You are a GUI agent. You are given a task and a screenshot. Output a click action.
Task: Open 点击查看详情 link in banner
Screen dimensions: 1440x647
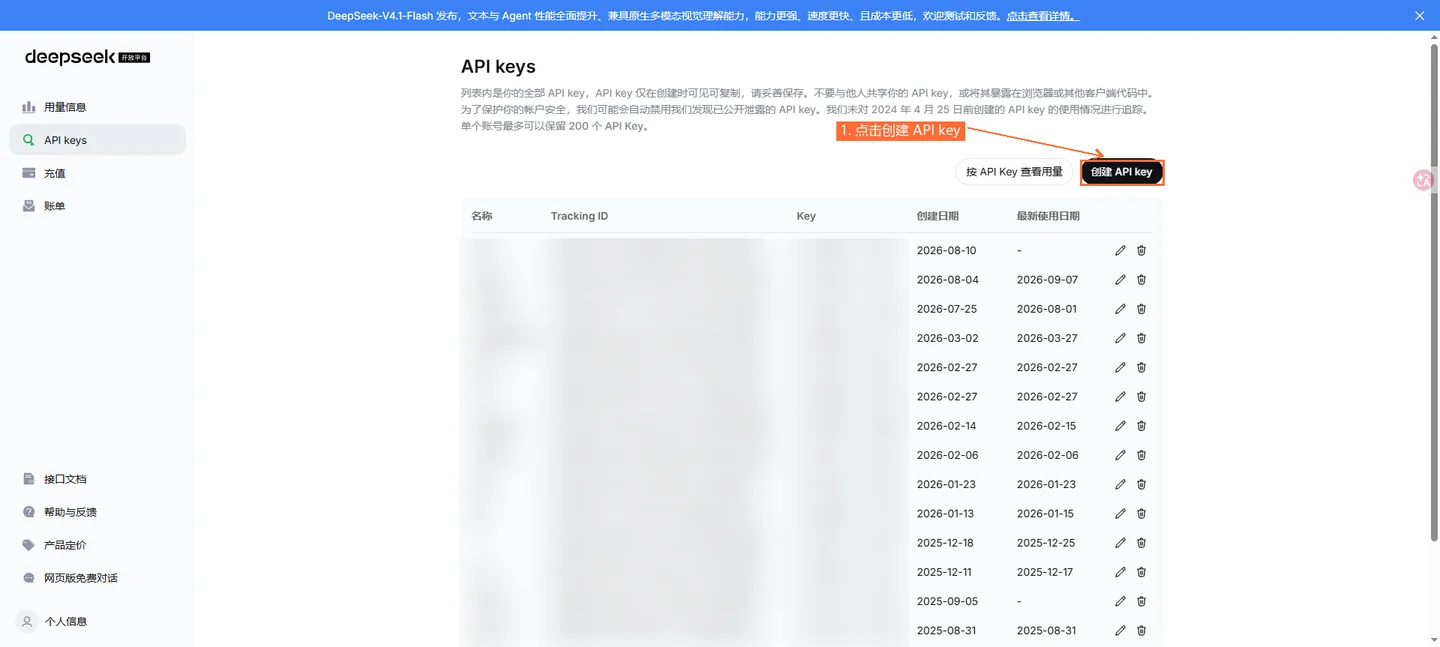1042,16
